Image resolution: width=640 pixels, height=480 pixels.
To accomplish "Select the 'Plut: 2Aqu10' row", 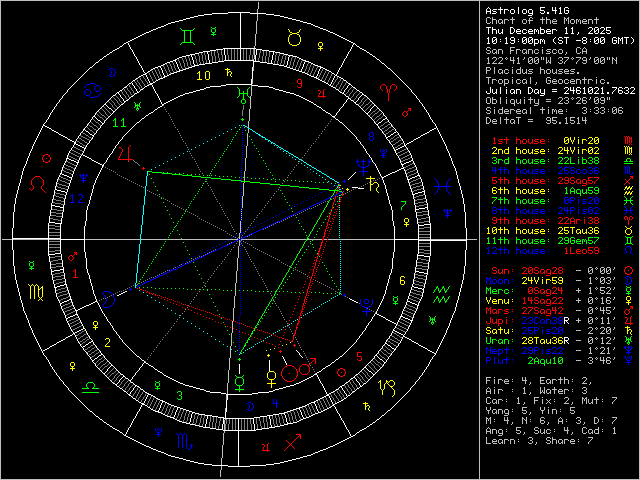I will 559,361.
